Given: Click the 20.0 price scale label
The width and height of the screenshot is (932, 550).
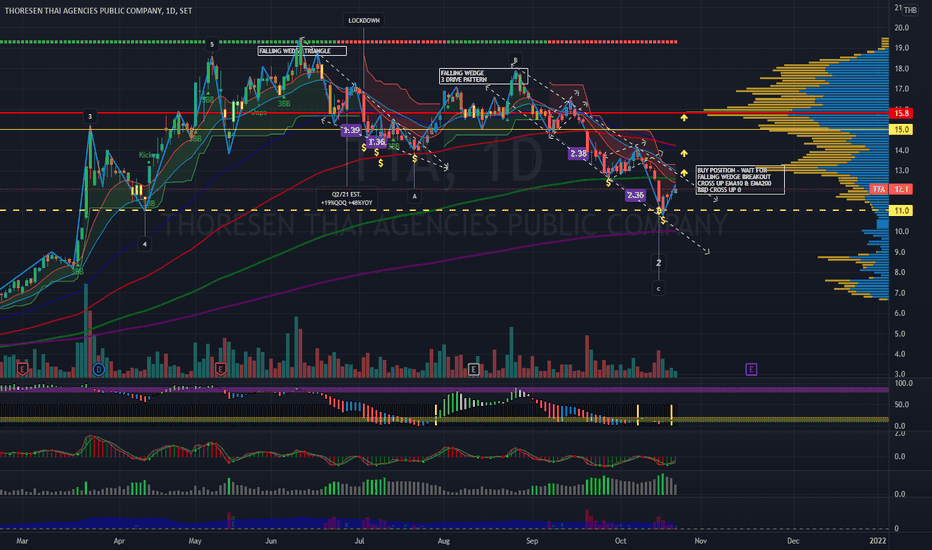Looking at the screenshot, I should [901, 28].
